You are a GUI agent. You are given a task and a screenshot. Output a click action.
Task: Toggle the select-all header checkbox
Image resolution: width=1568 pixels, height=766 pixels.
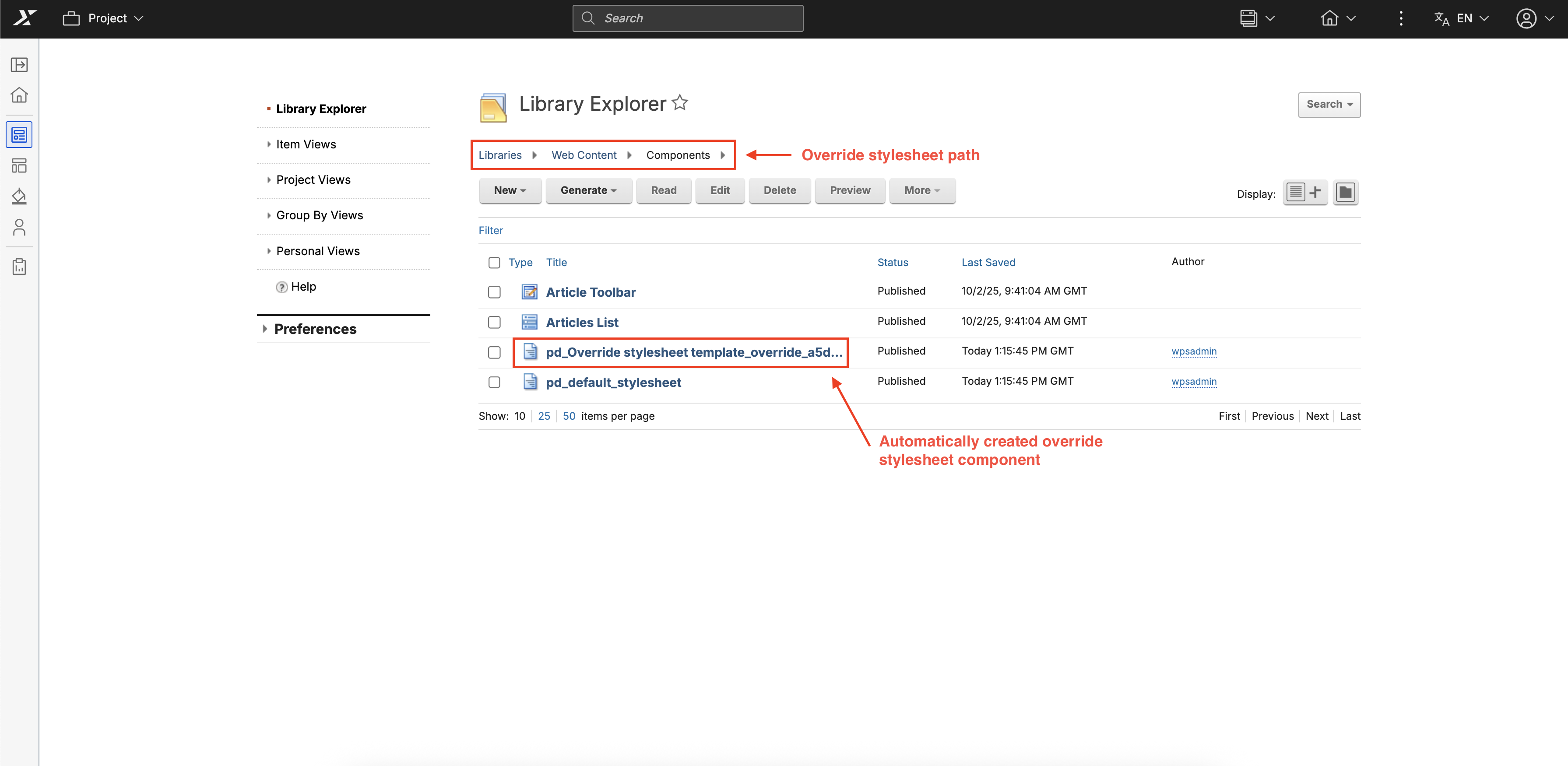tap(494, 262)
